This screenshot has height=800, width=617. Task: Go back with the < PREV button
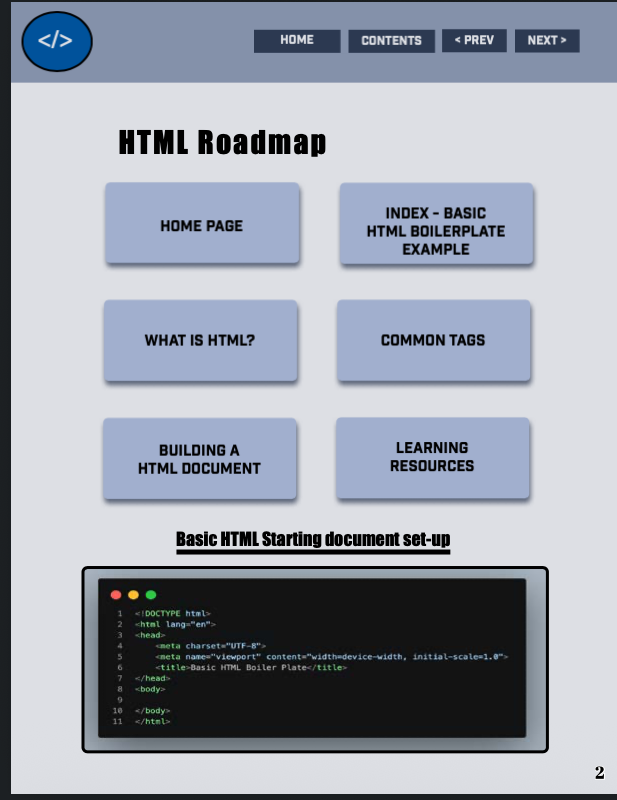474,40
